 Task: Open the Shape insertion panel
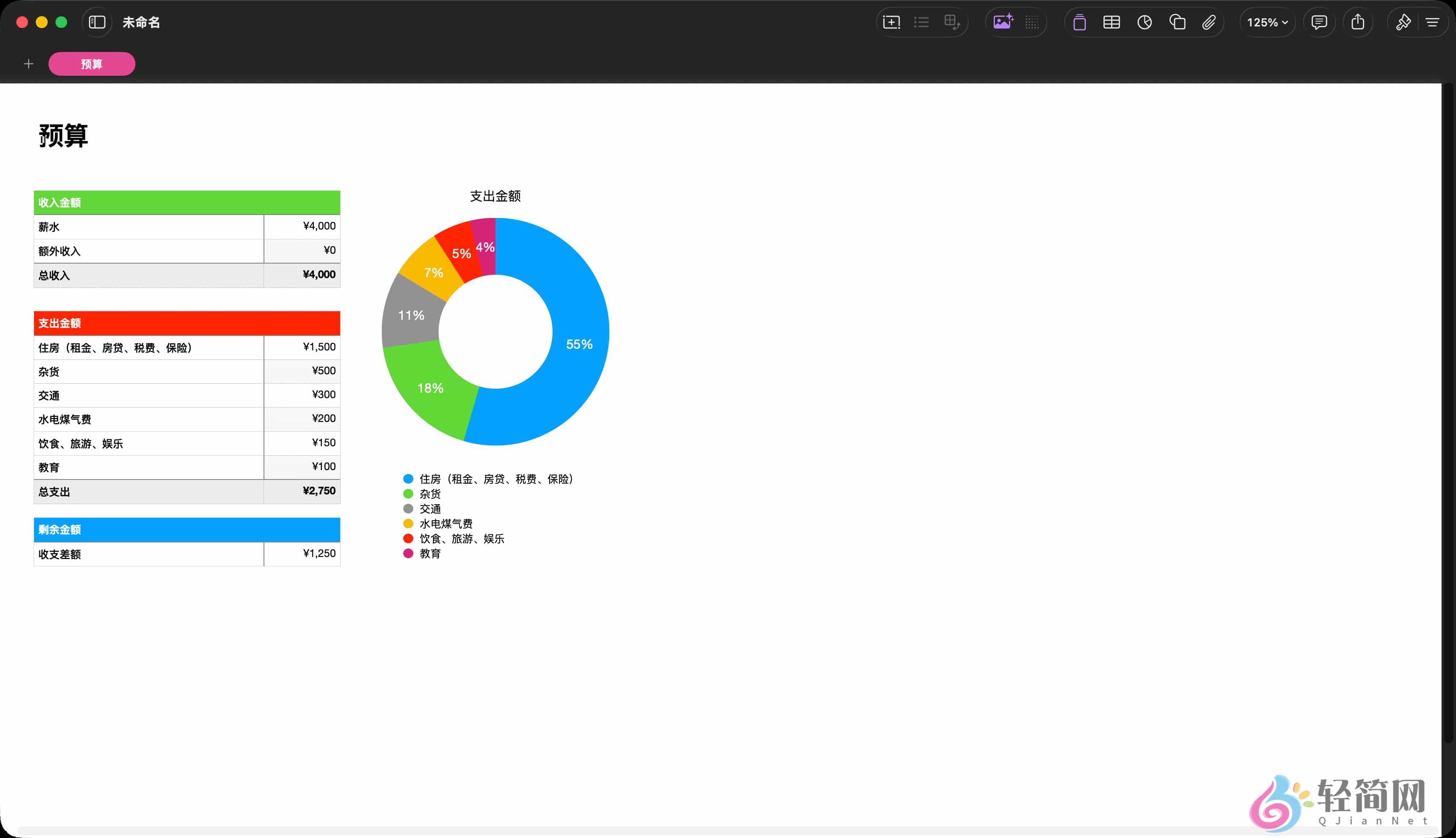tap(1178, 22)
